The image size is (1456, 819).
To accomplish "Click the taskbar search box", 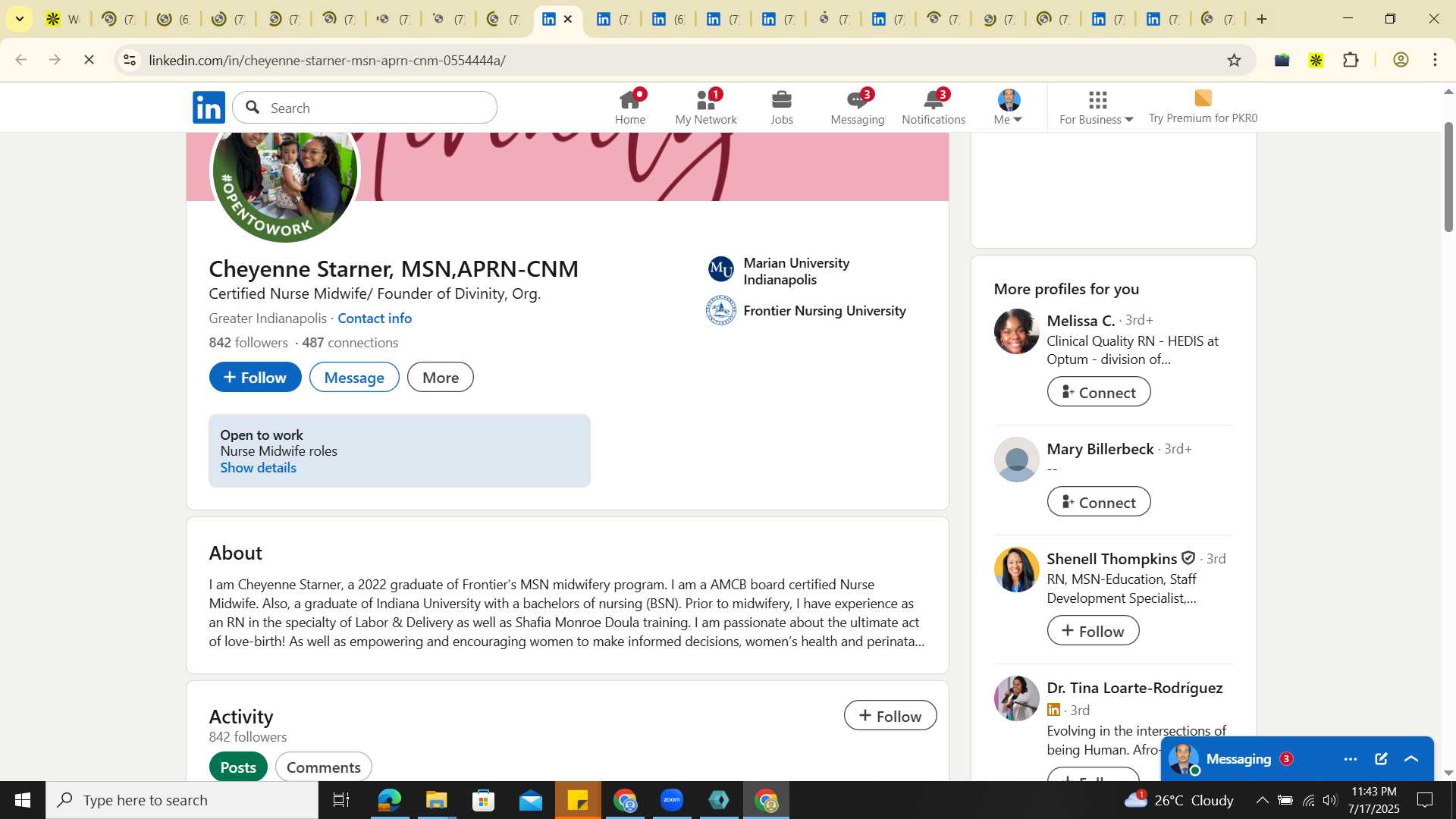I will (182, 800).
